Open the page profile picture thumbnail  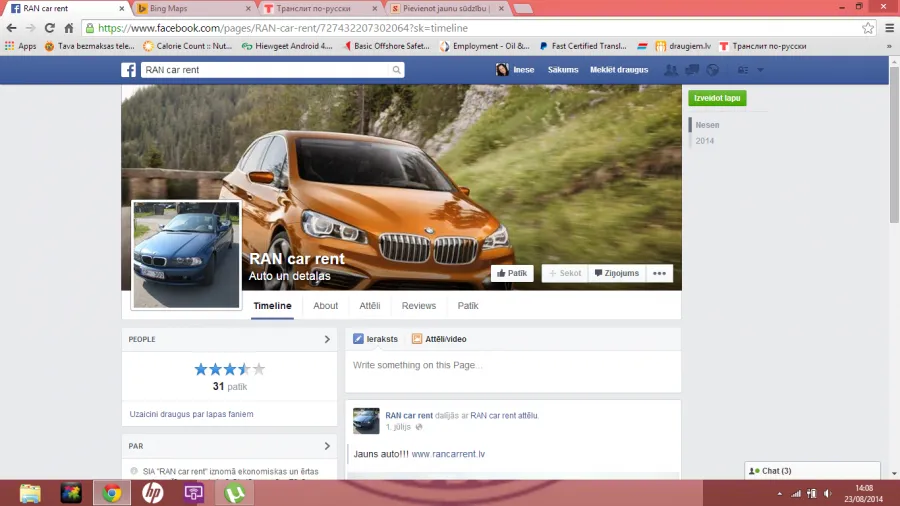(187, 255)
